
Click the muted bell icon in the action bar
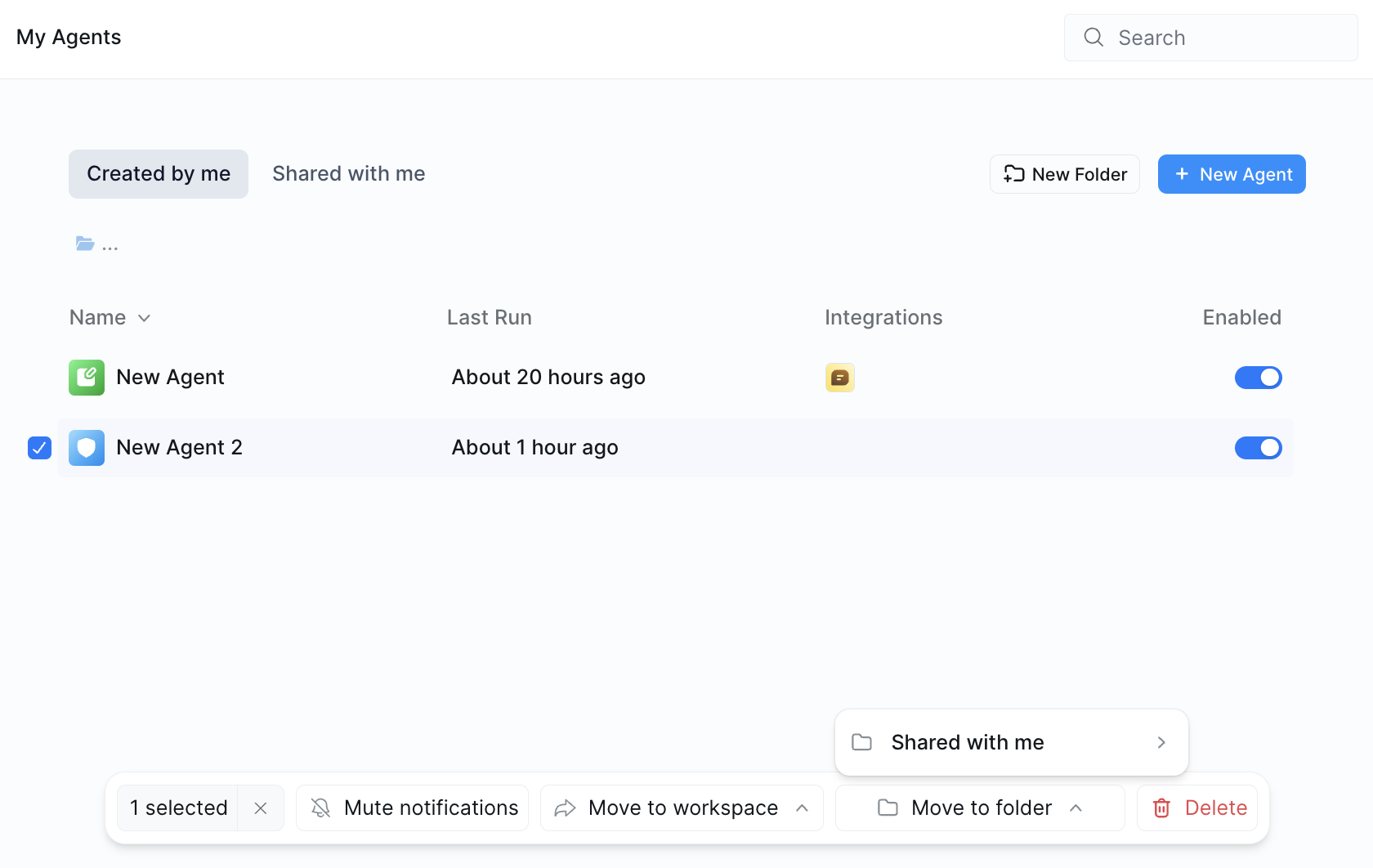coord(320,808)
